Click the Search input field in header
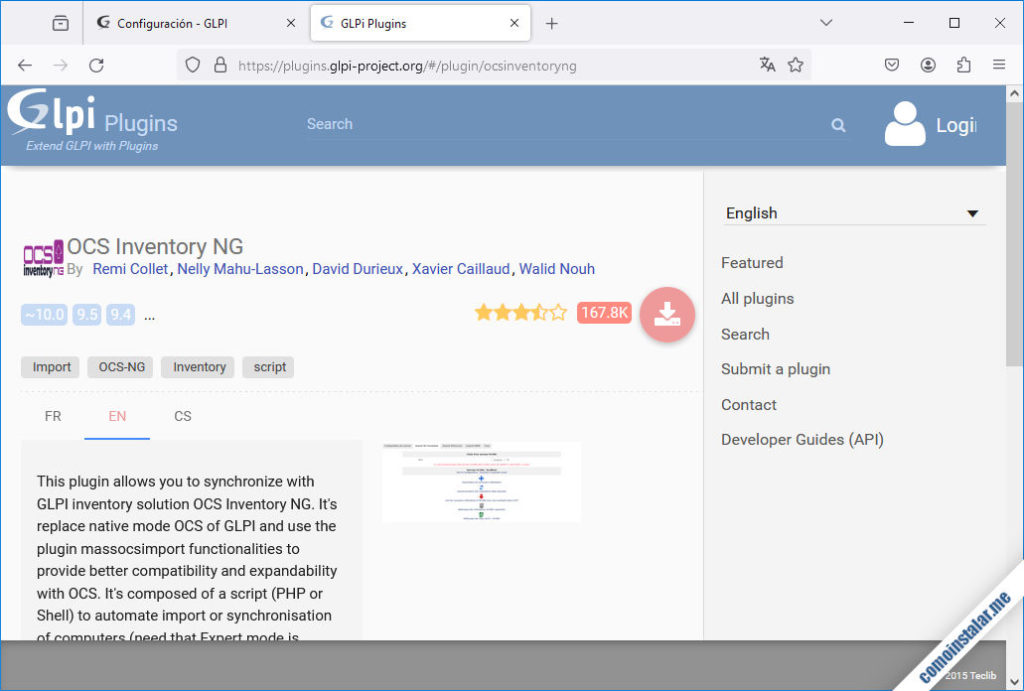The height and width of the screenshot is (691, 1024). pos(560,125)
